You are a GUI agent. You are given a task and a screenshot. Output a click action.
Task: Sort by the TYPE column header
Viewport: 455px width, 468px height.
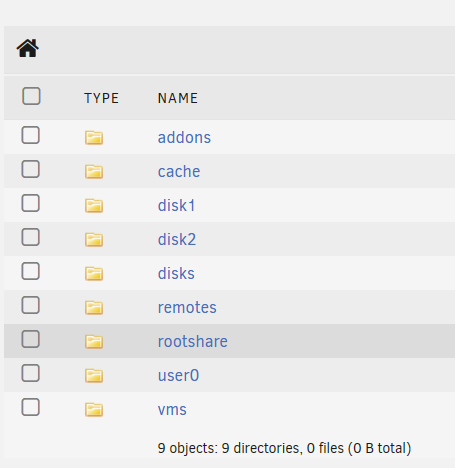tap(101, 98)
